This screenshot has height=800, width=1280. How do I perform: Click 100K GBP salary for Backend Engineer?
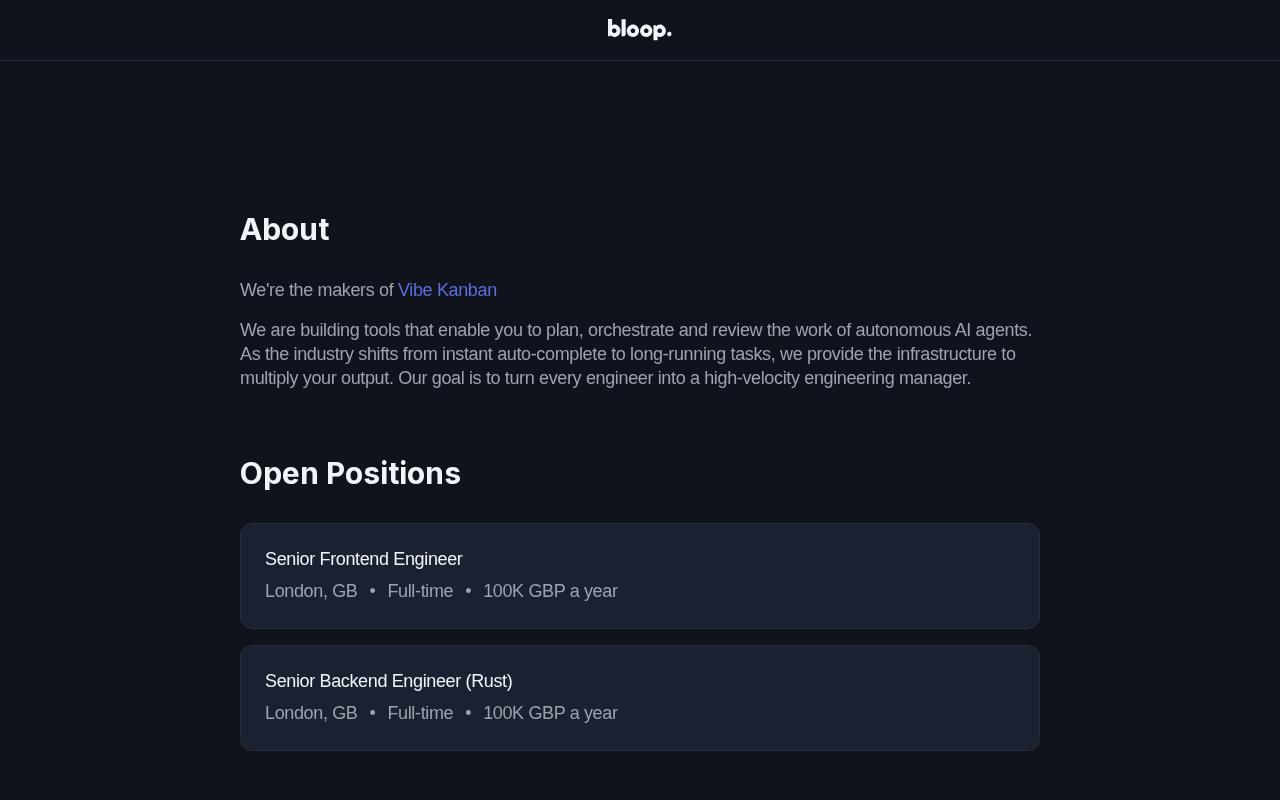550,713
